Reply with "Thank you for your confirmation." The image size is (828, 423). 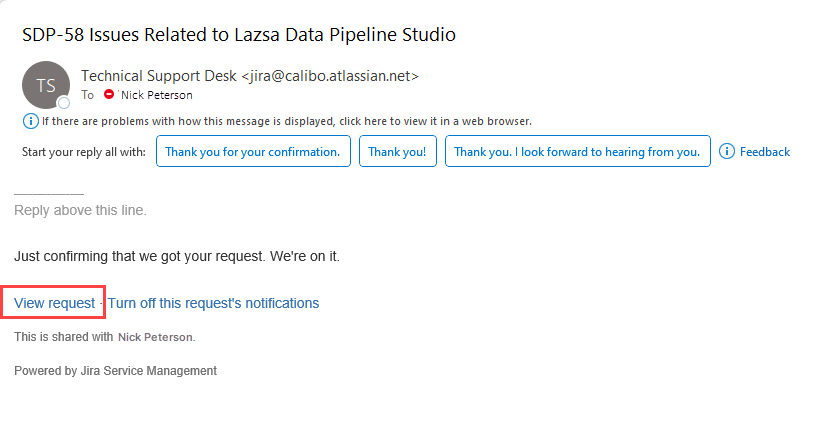coord(253,152)
